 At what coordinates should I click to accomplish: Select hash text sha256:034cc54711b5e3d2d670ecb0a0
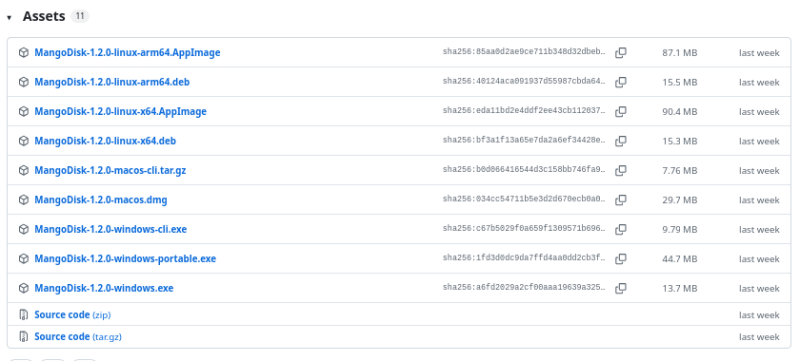tap(524, 199)
